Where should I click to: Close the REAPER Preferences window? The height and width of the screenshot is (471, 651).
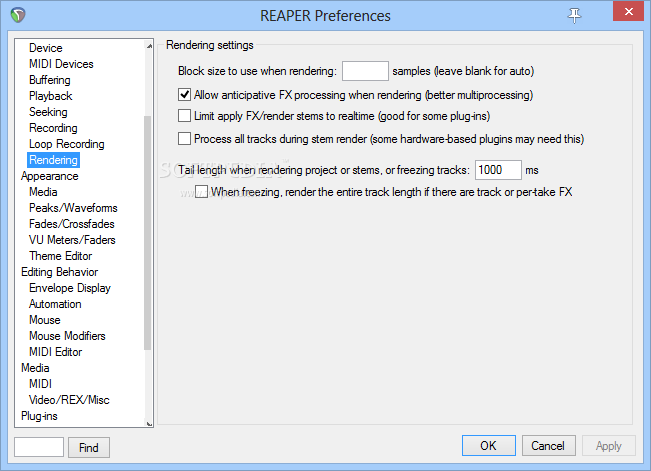click(629, 11)
